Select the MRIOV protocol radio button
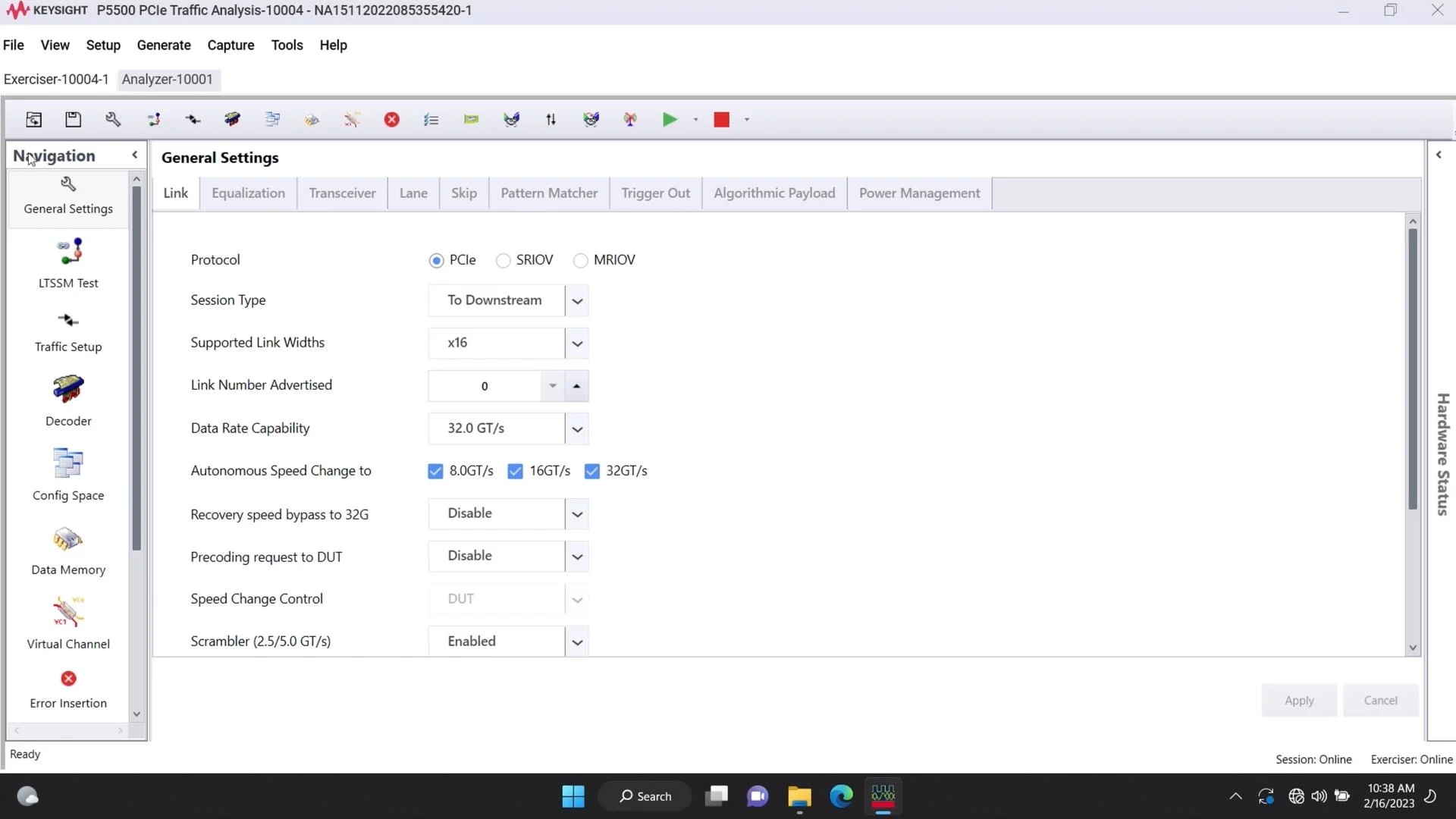Screen dimensions: 1456x819 coord(580,260)
